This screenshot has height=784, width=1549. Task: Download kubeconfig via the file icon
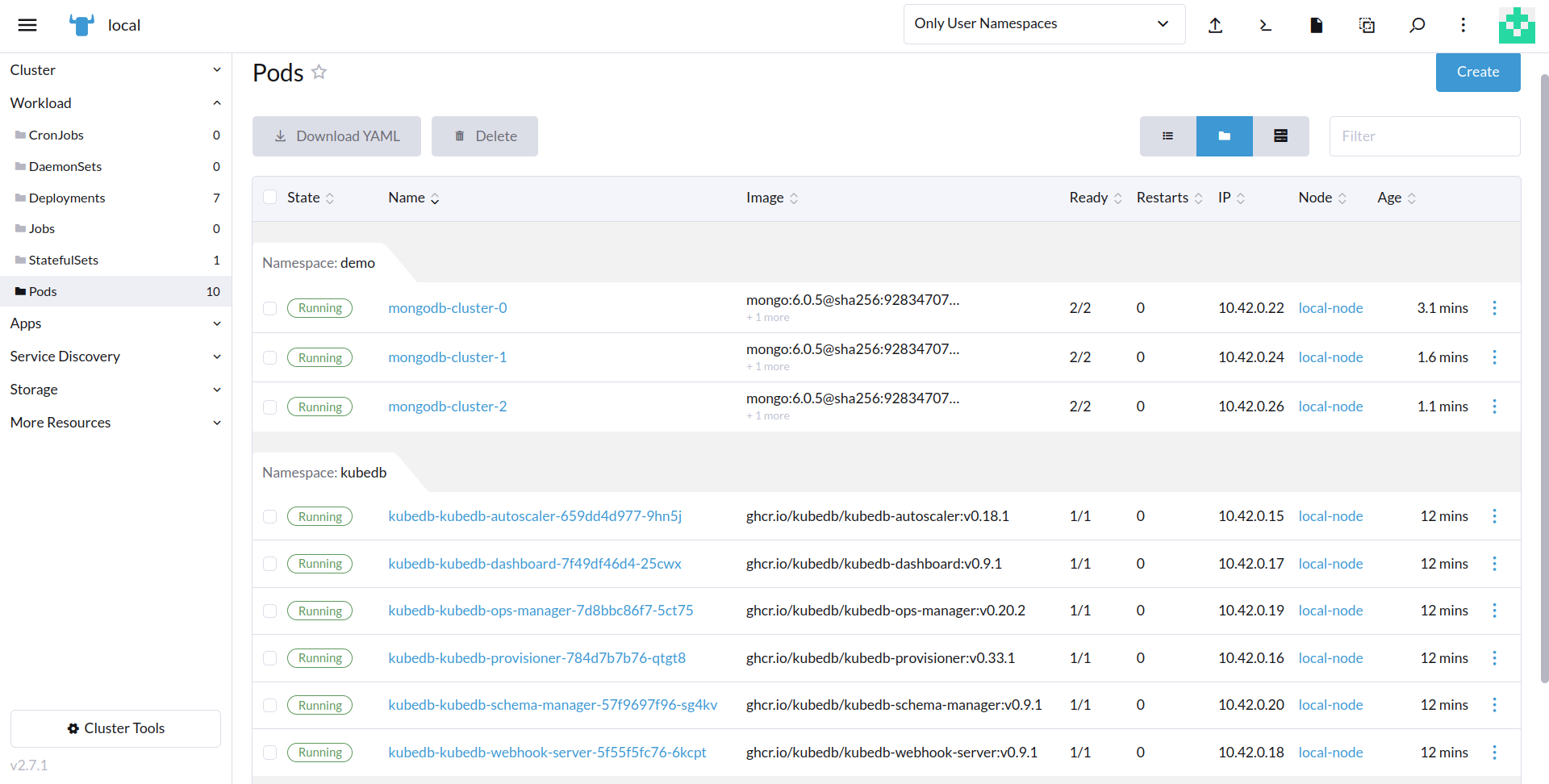[1315, 25]
